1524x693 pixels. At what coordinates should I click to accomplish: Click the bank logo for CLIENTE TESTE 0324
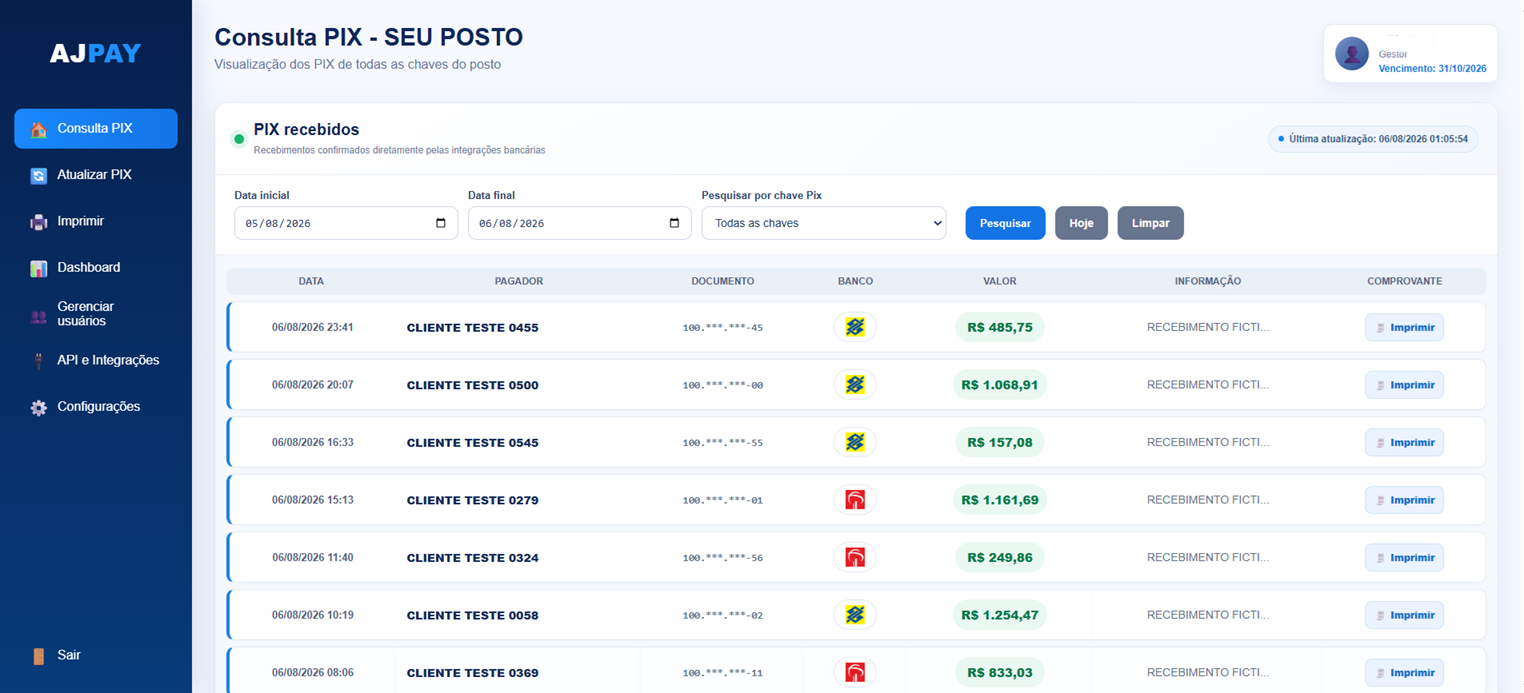[x=855, y=557]
